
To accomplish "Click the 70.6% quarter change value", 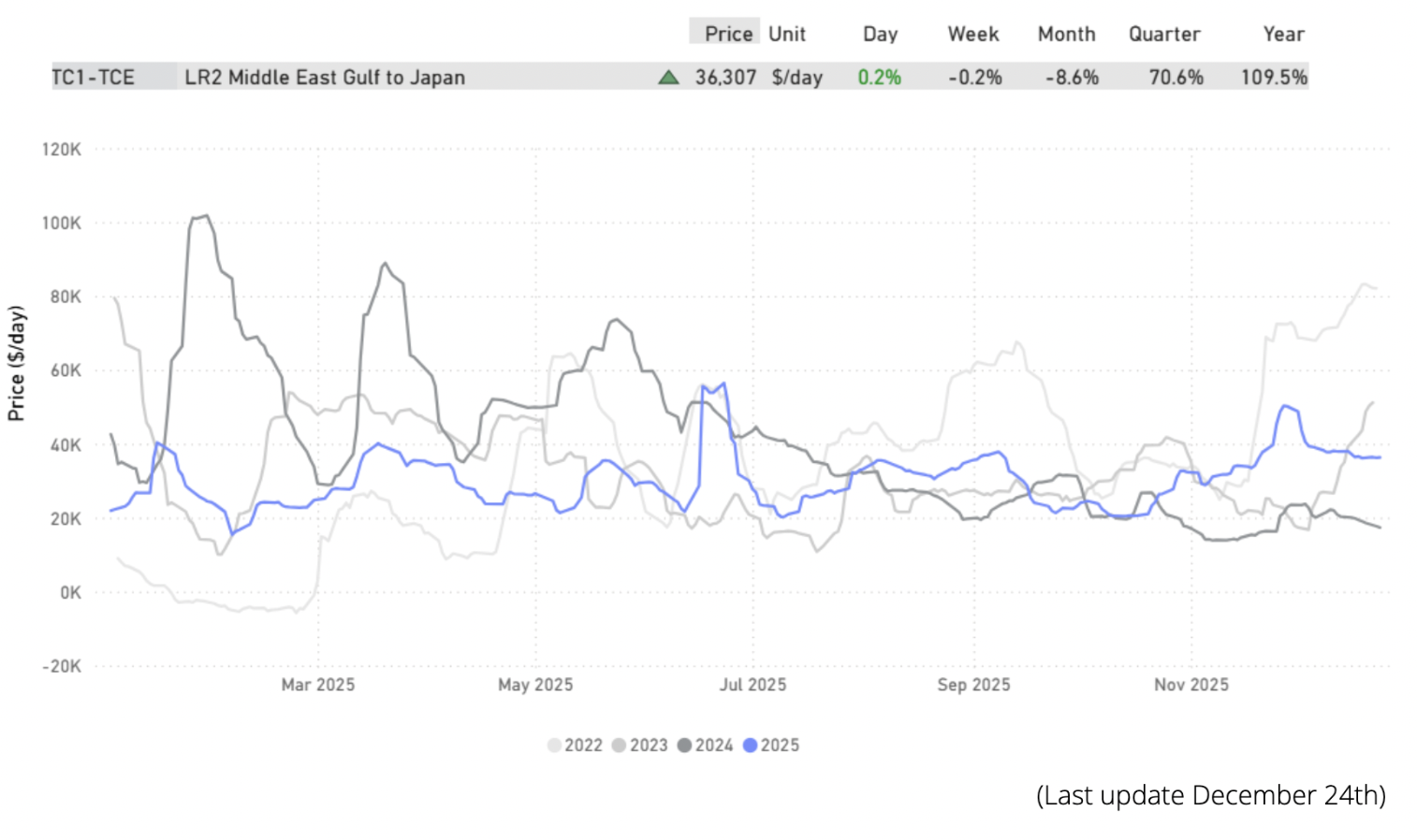I will [1176, 78].
